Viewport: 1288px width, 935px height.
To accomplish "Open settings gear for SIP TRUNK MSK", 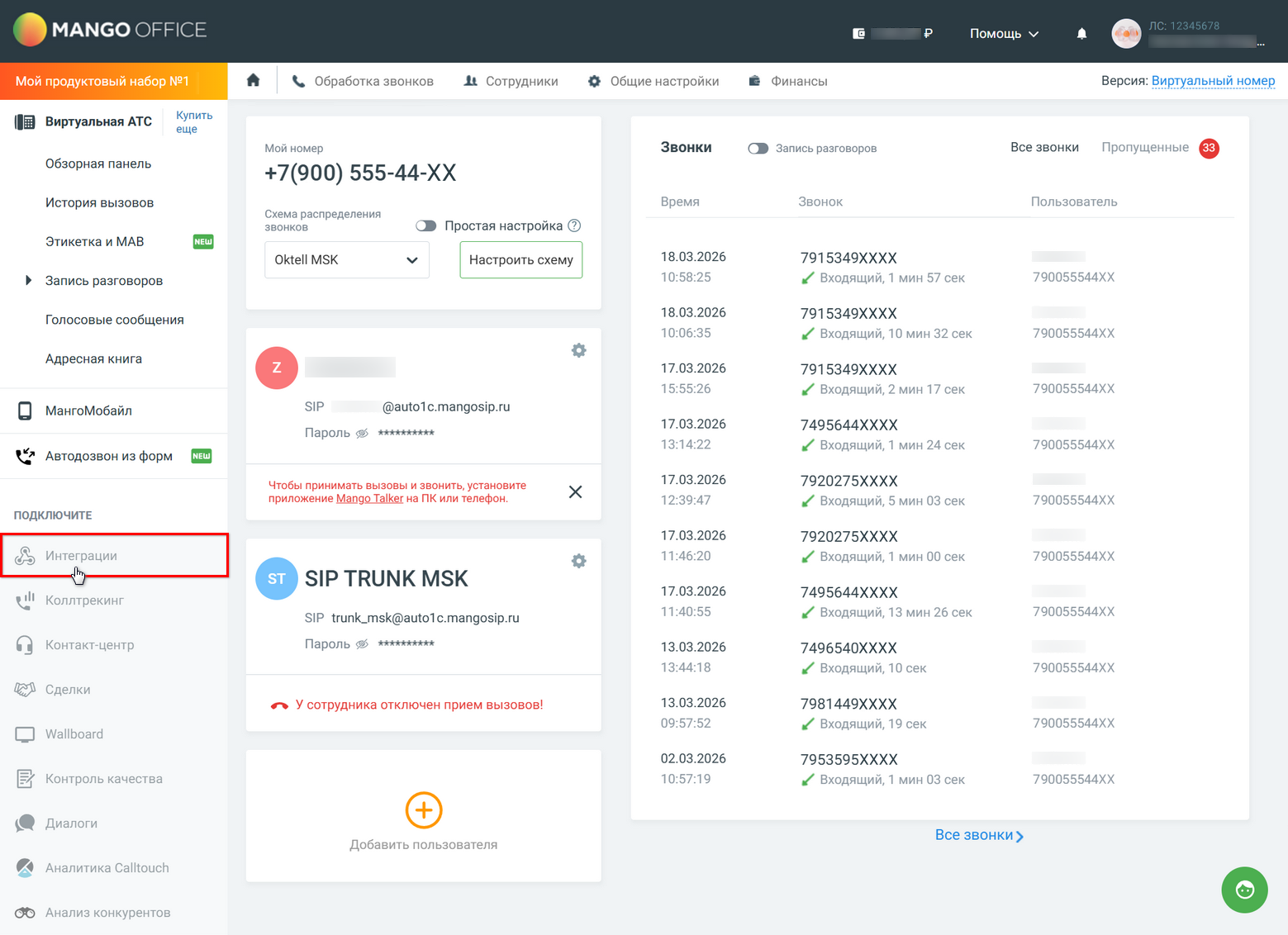I will (578, 561).
